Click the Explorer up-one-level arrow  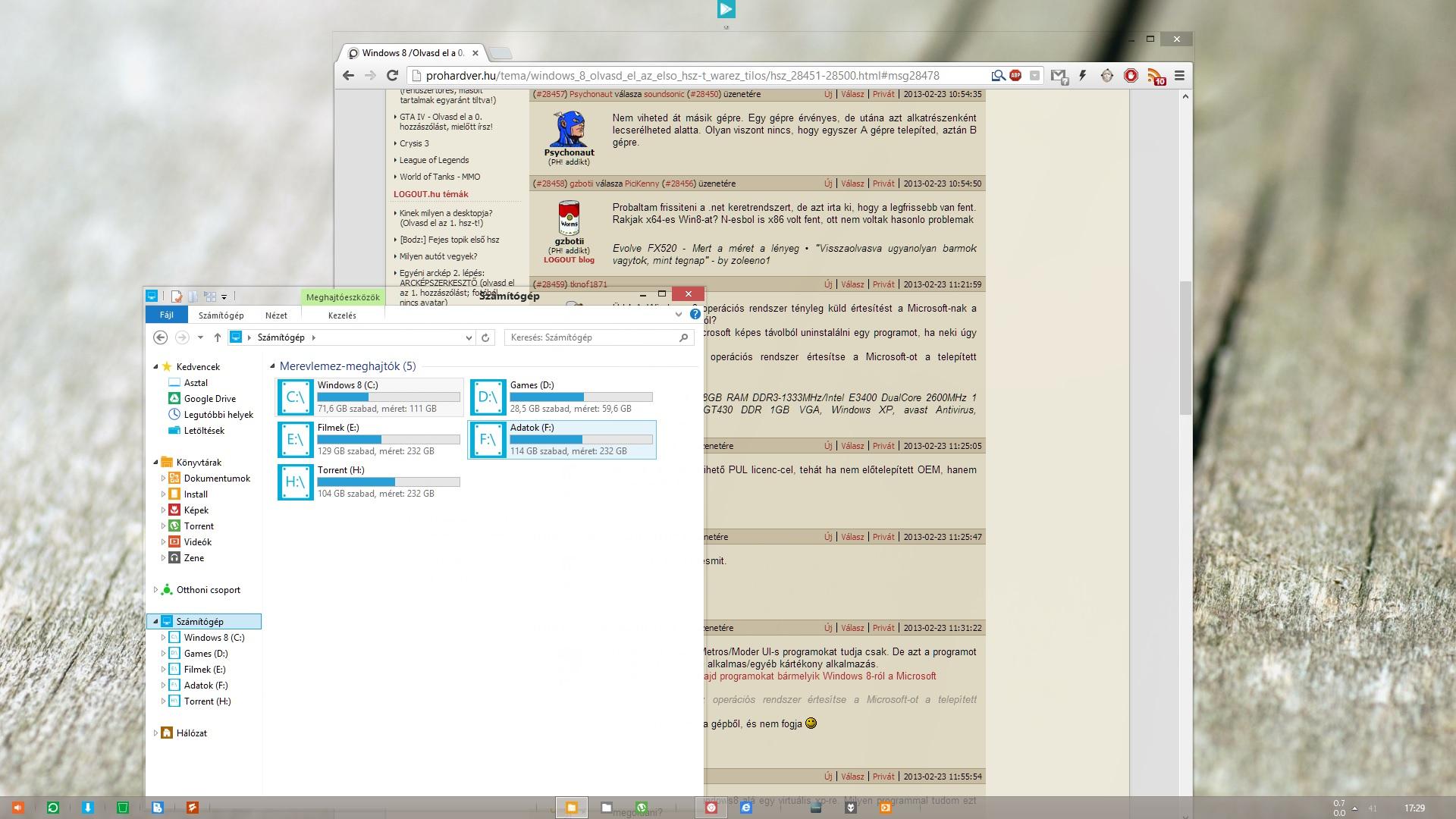click(x=218, y=337)
